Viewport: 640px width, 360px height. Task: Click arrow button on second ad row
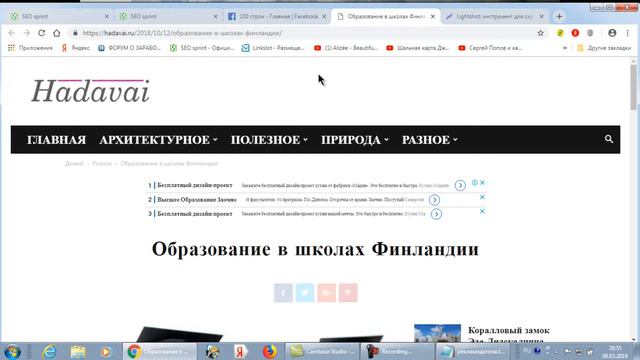tap(434, 200)
